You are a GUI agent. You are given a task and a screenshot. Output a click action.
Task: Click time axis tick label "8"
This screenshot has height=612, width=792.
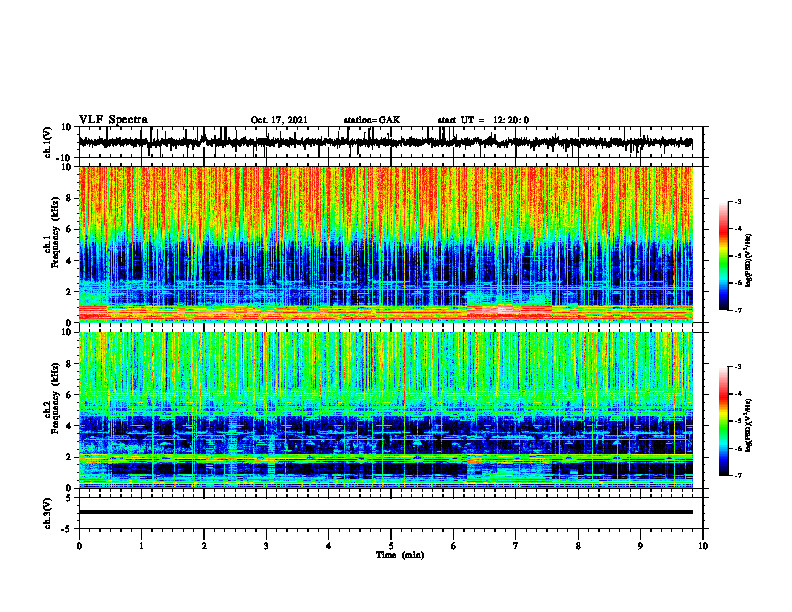578,546
